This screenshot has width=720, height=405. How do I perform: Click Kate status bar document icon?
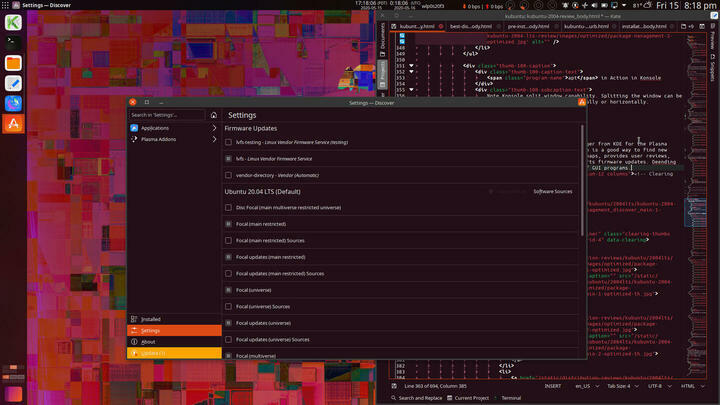tap(394, 386)
